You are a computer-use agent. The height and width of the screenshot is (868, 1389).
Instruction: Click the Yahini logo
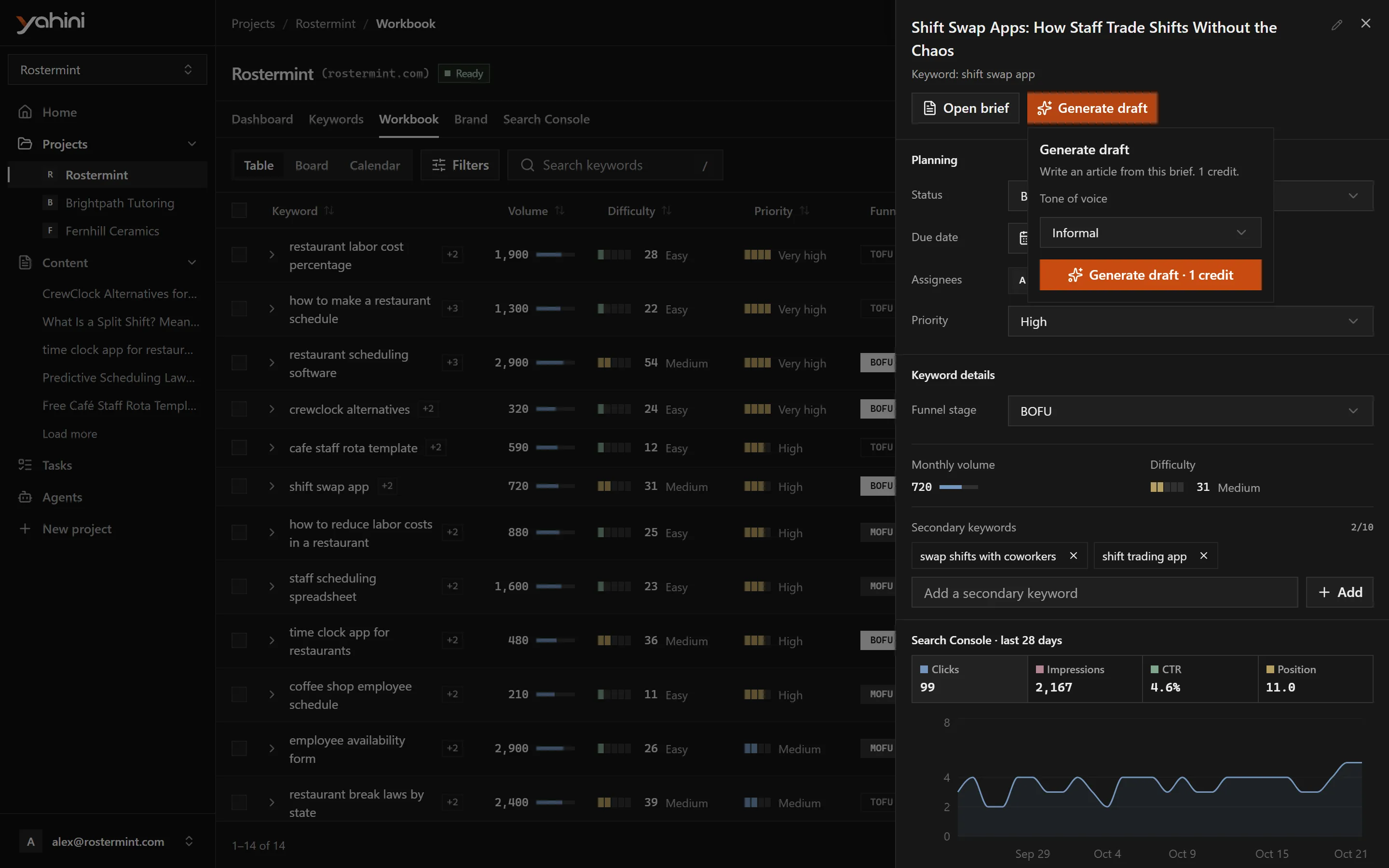click(51, 22)
